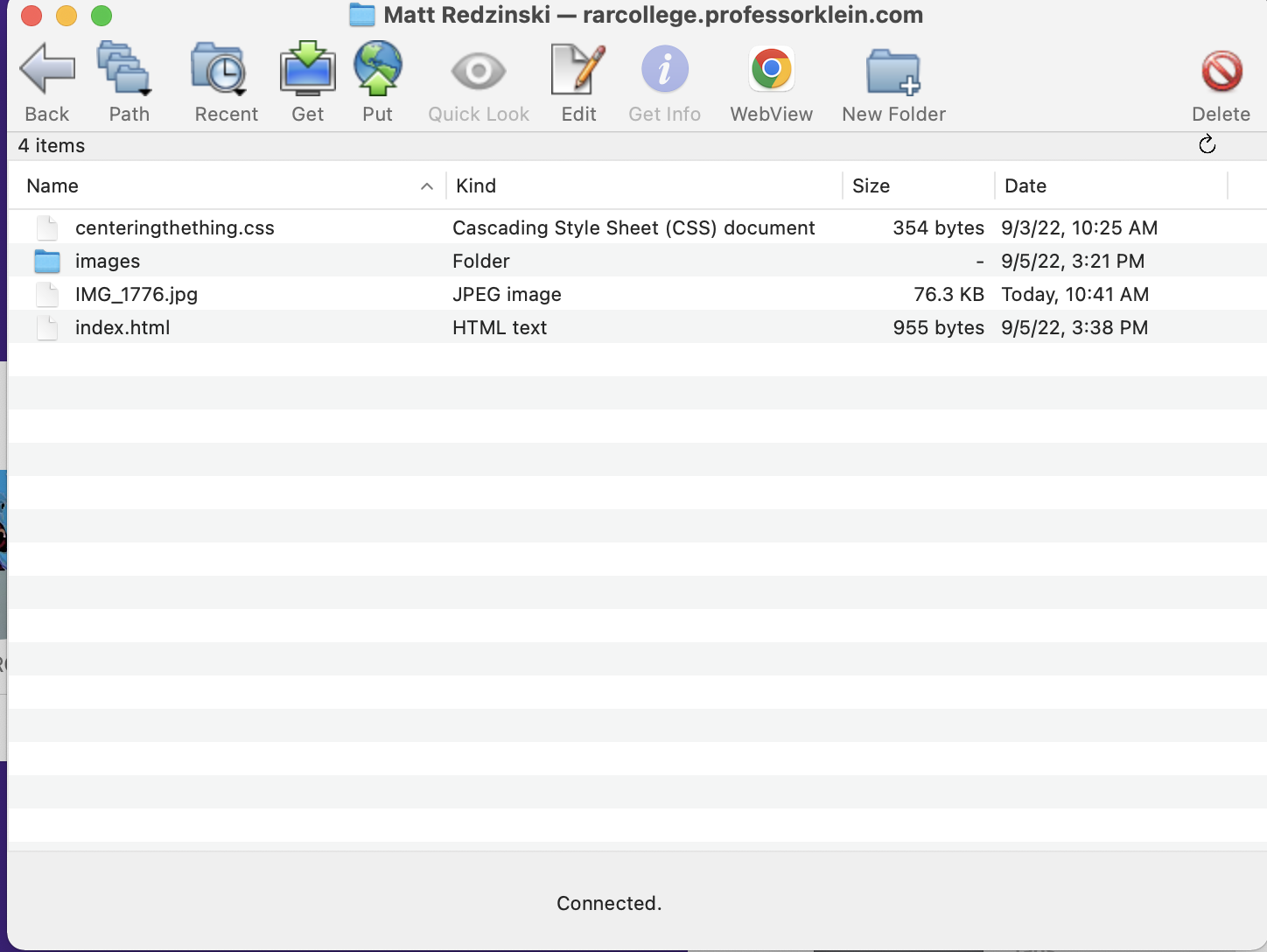Click the Connected. status message

coord(609,903)
